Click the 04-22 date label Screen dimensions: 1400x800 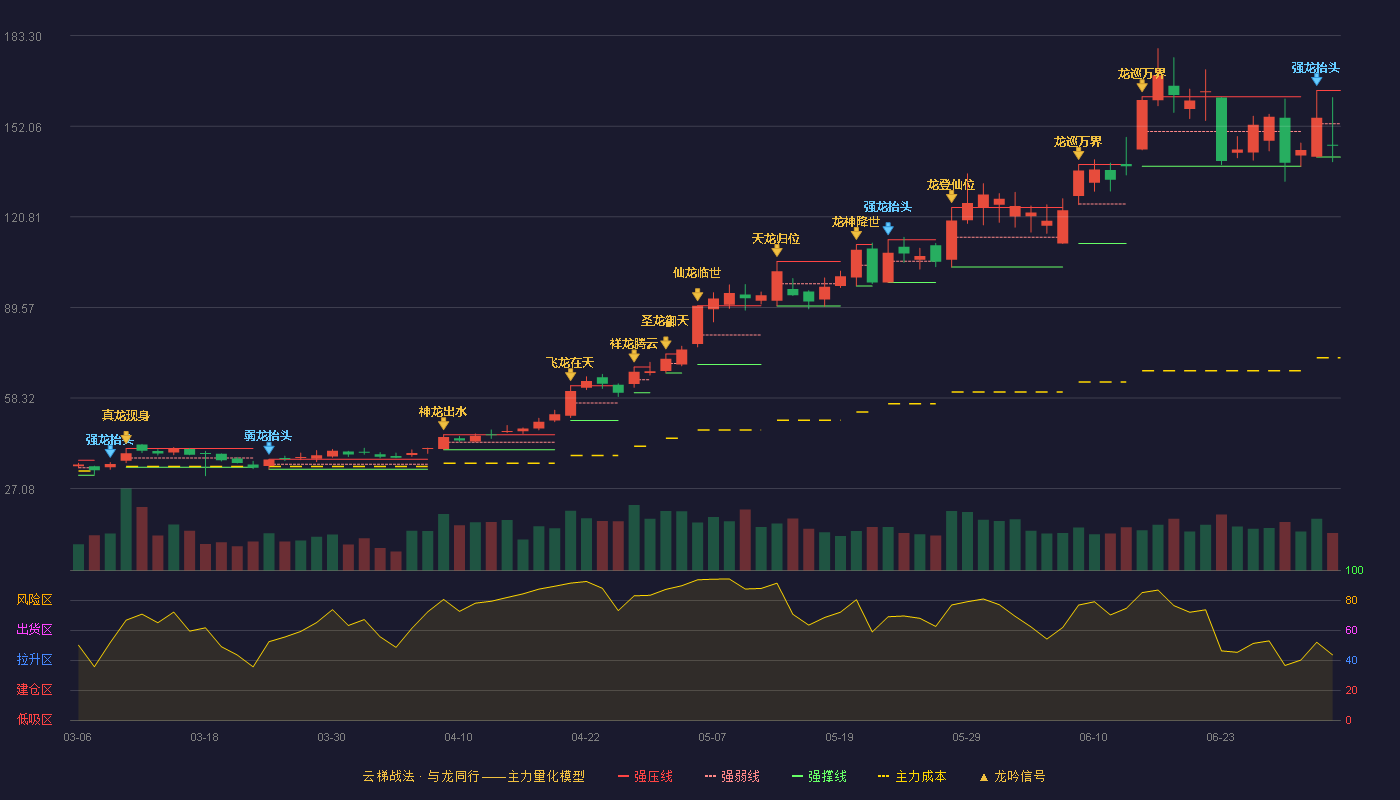(585, 737)
